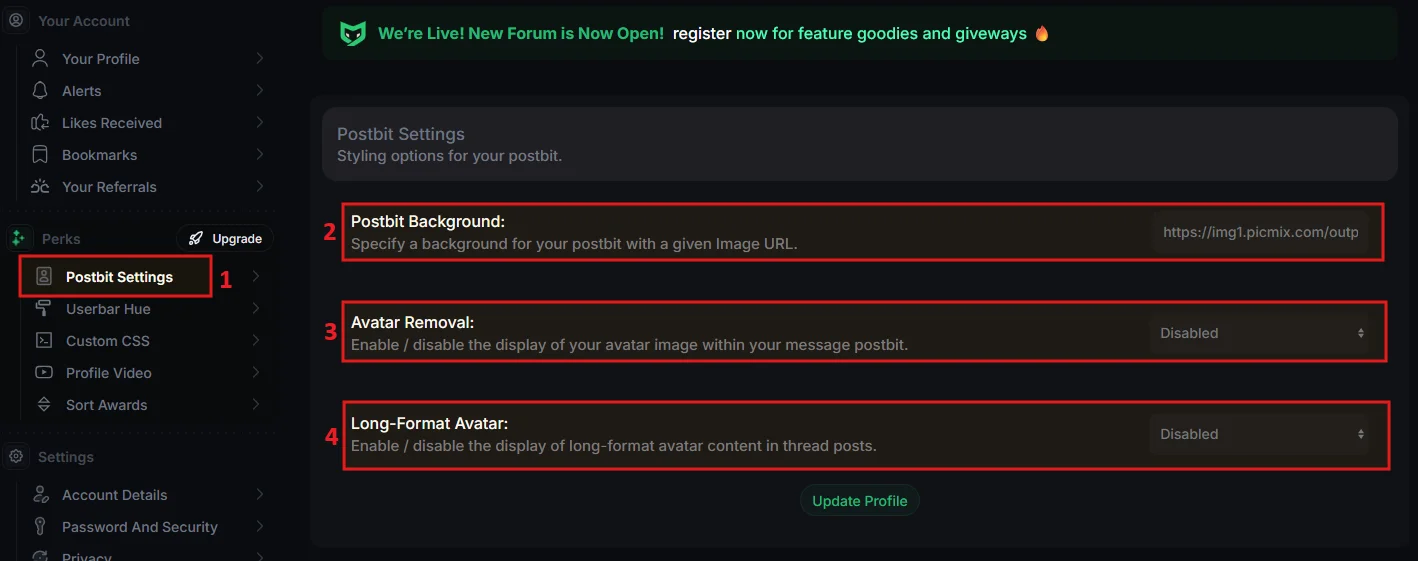The width and height of the screenshot is (1418, 561).
Task: Click the Bookmarks icon in sidebar
Action: [x=40, y=154]
